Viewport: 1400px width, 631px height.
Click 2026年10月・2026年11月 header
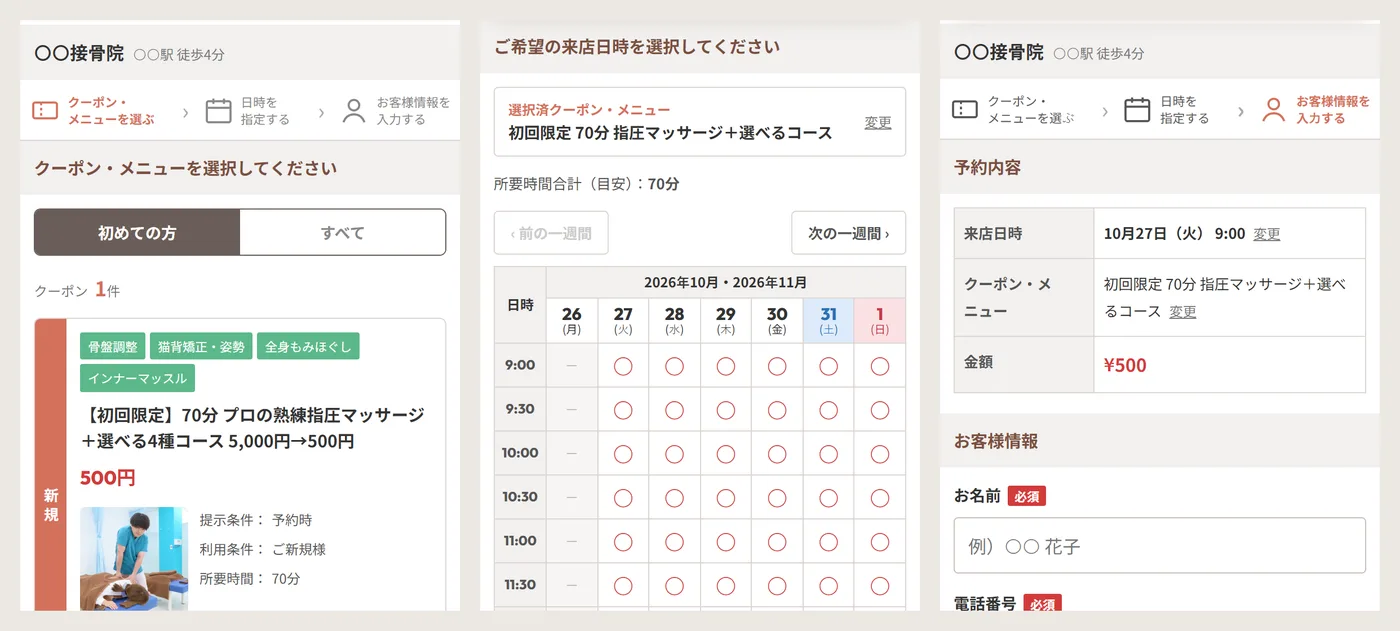click(726, 283)
